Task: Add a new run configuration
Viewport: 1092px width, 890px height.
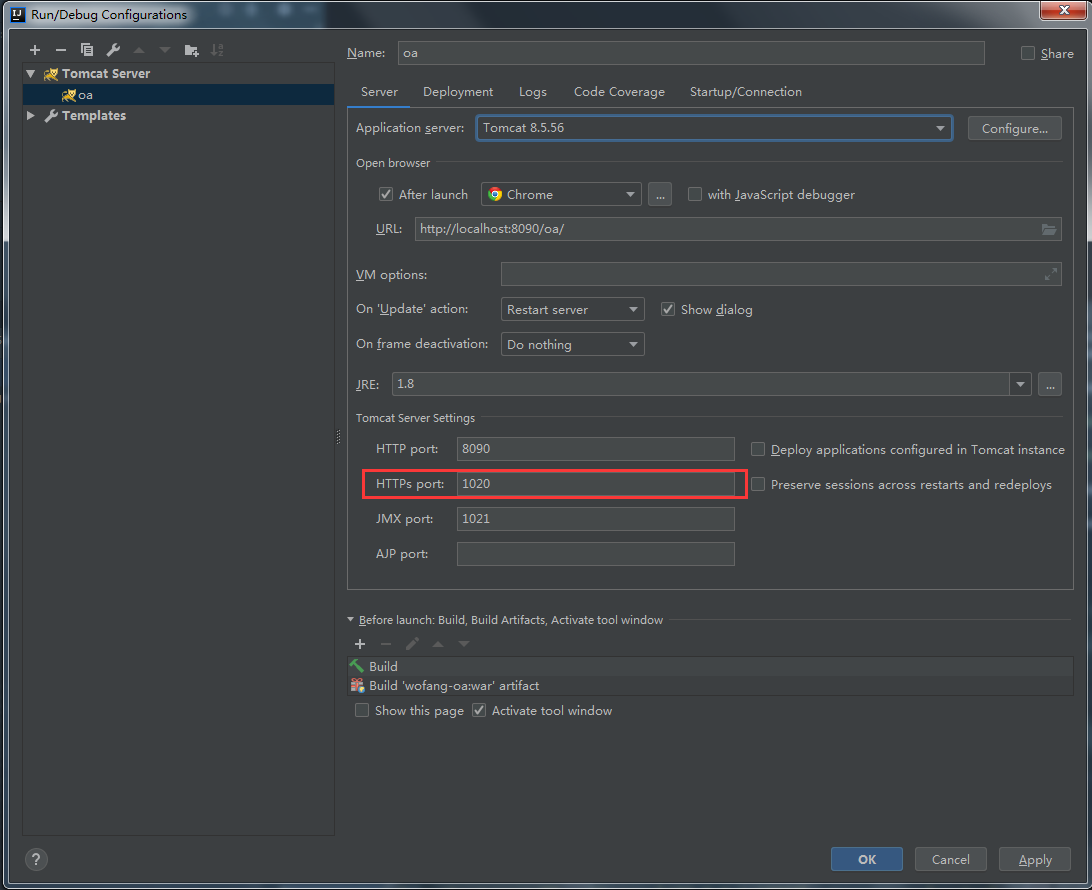Action: click(x=34, y=49)
